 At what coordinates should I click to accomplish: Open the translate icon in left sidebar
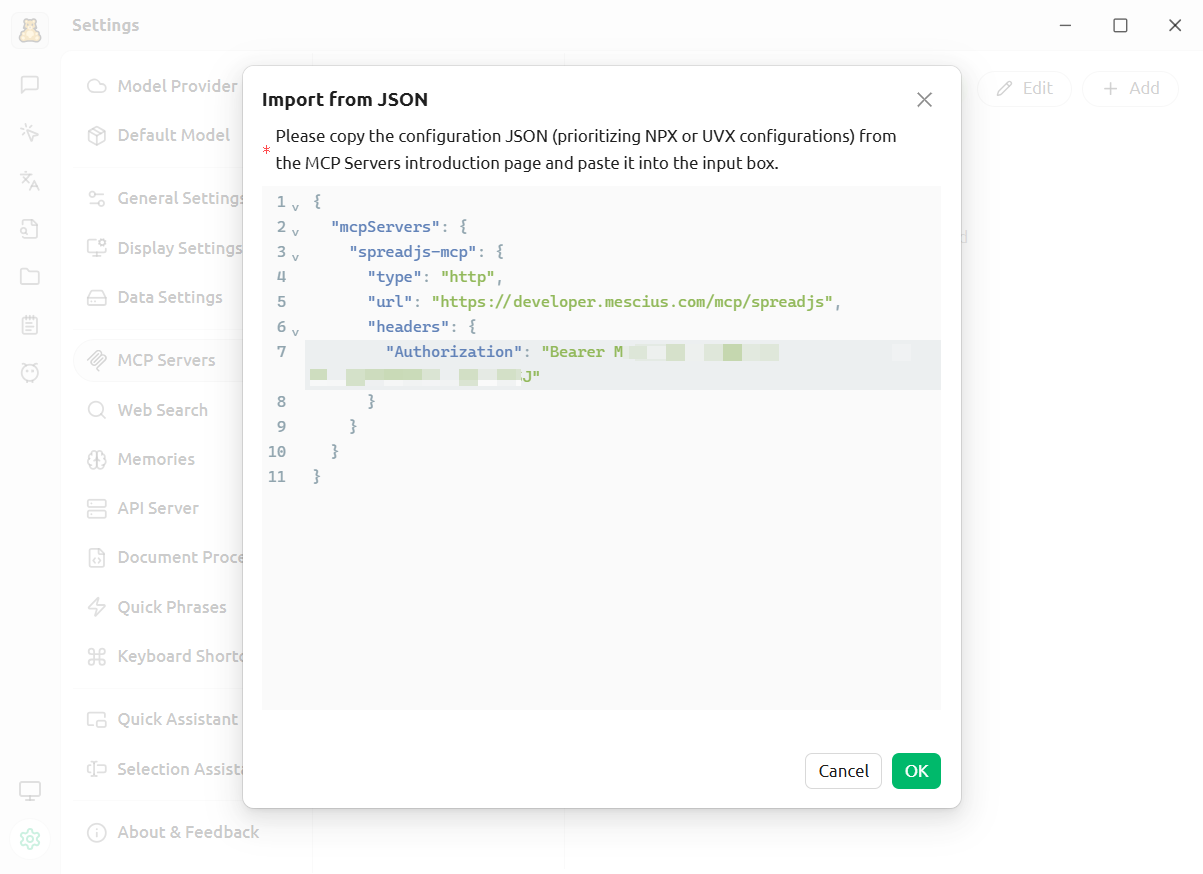coord(30,180)
